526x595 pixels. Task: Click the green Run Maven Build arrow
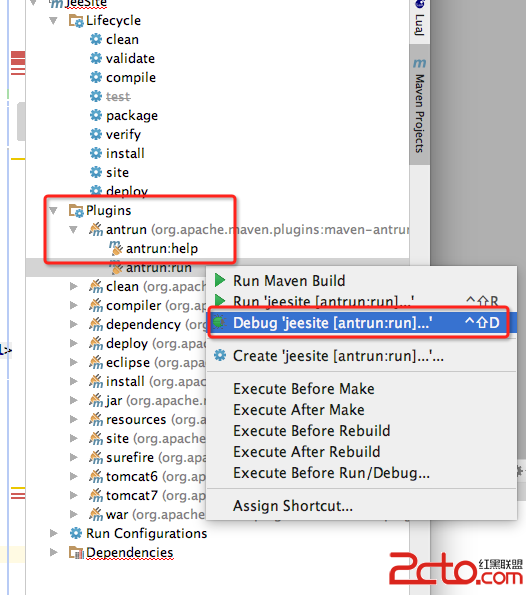tap(220, 280)
